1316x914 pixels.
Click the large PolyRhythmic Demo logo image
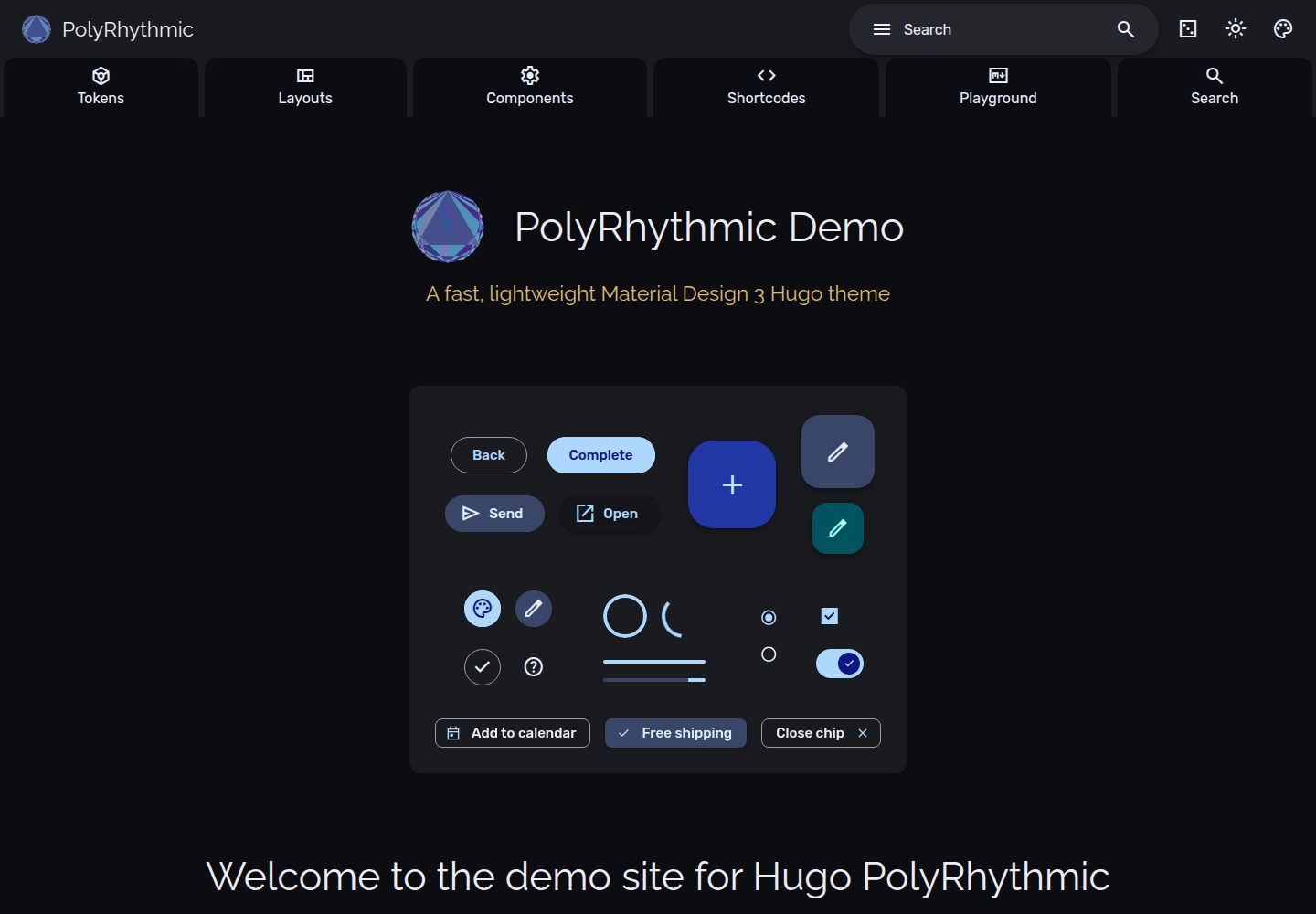click(x=448, y=227)
